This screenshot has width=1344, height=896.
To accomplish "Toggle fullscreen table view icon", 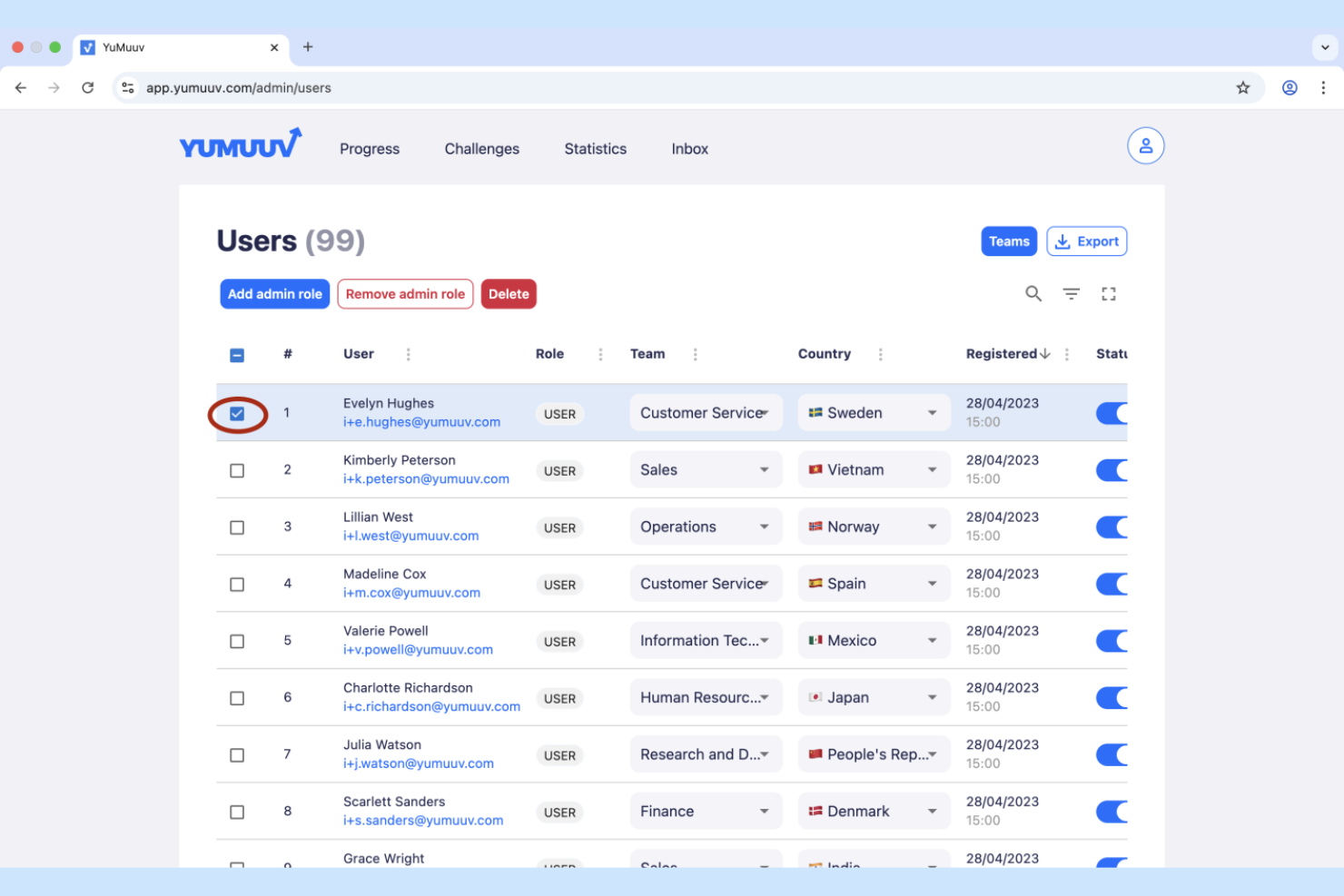I will click(1109, 293).
